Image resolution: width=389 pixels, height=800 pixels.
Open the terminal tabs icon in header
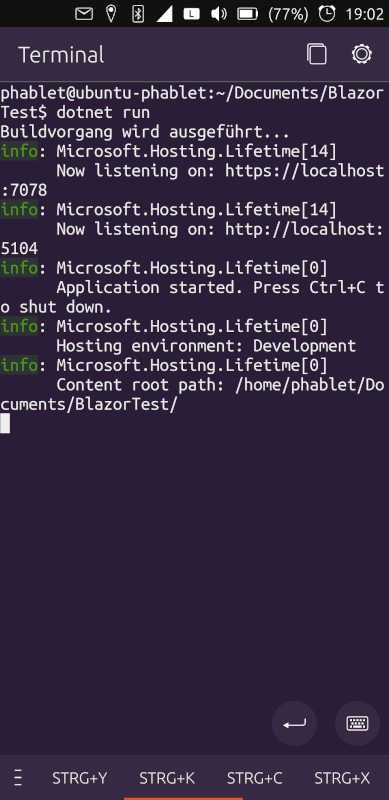click(x=317, y=54)
